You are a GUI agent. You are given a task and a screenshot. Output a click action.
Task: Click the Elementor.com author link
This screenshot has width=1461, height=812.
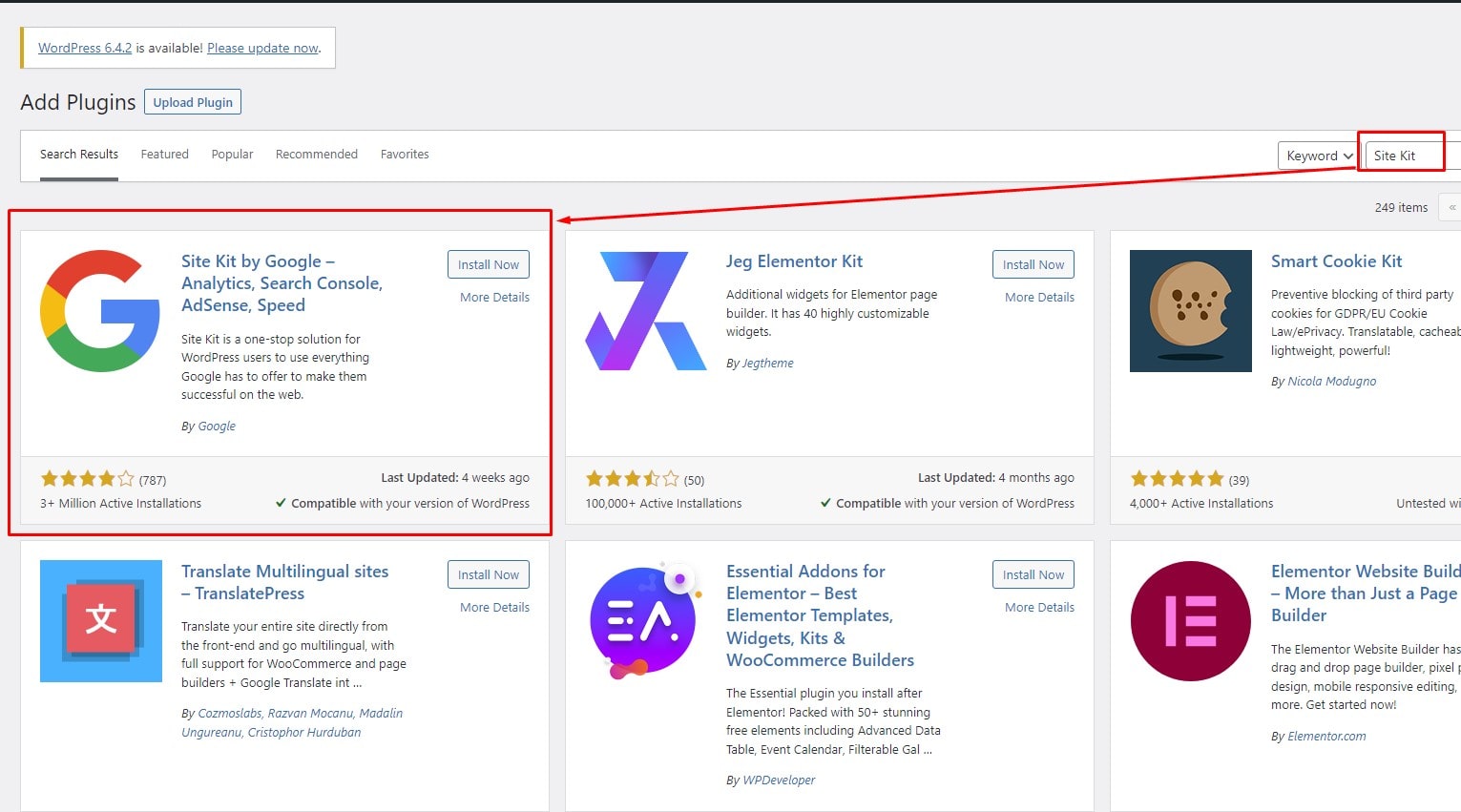(x=1326, y=737)
